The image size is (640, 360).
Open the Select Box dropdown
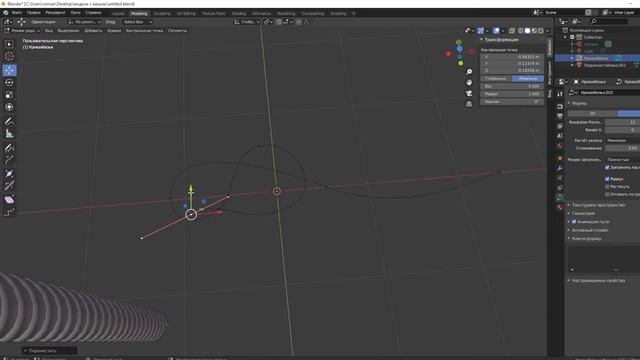(x=138, y=22)
